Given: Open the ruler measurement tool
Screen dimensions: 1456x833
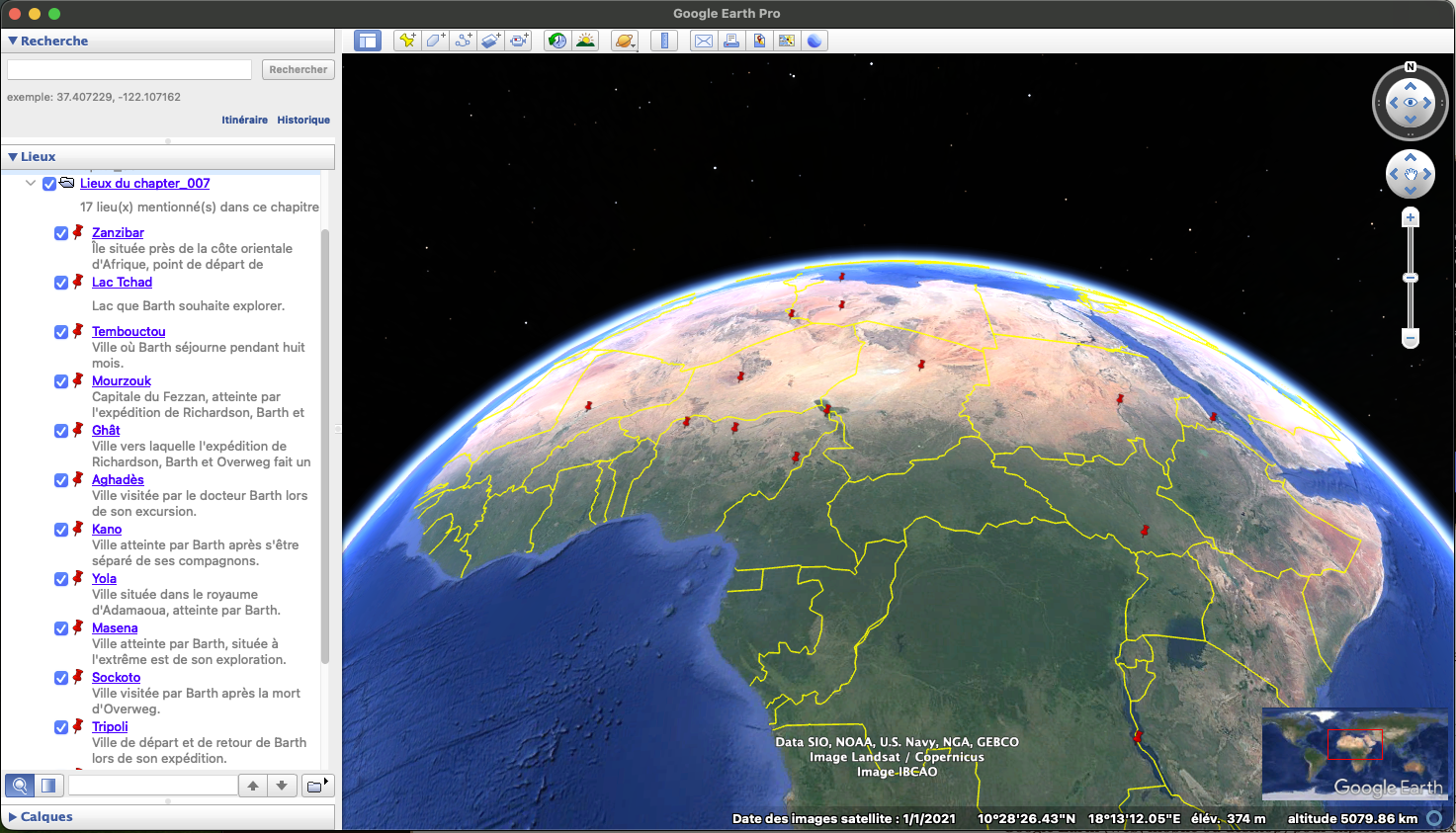Looking at the screenshot, I should point(664,41).
